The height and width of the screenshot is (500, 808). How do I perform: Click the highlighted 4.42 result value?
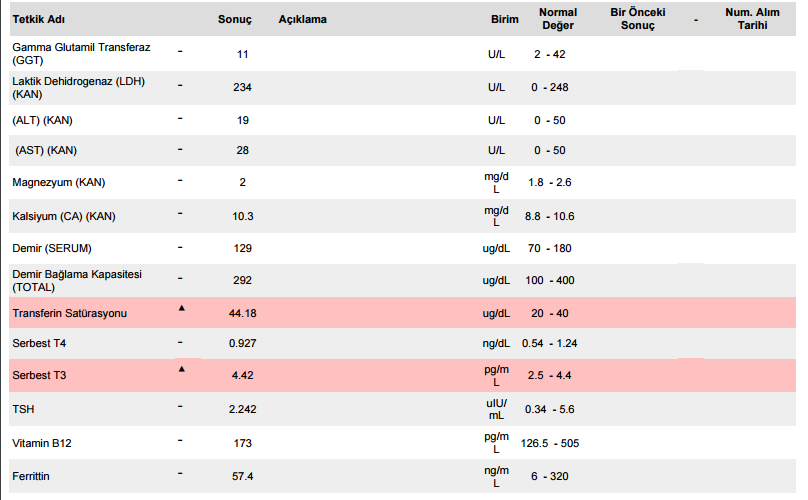coord(242,375)
